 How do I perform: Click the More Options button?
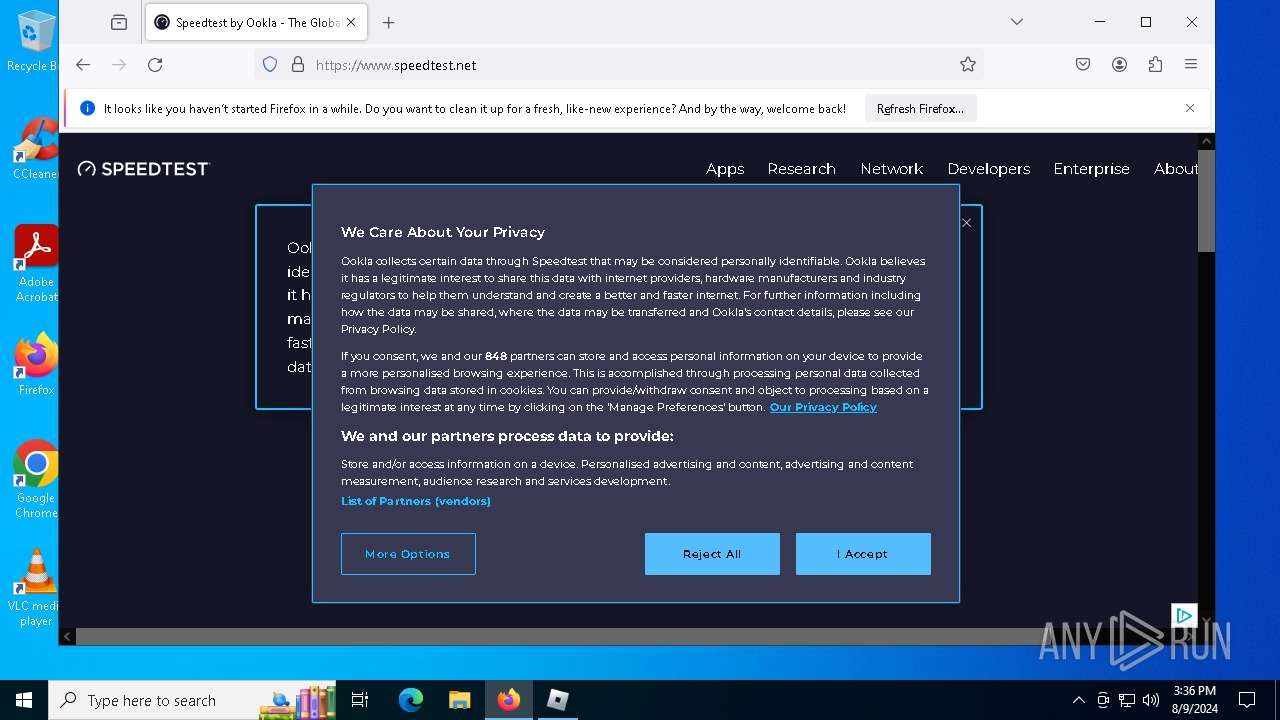point(408,554)
